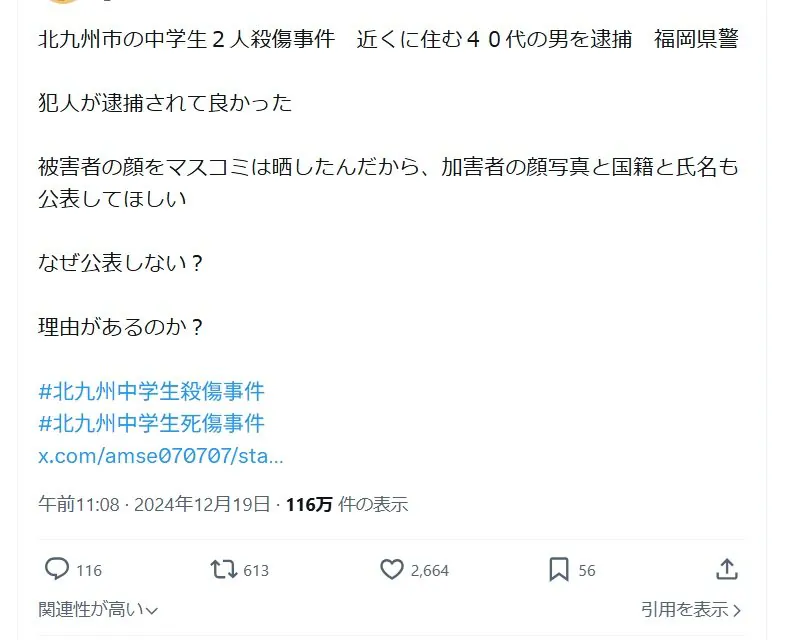Viewport: 798px width, 640px height.
Task: Click the post headline text about 北九州市
Action: (390, 40)
